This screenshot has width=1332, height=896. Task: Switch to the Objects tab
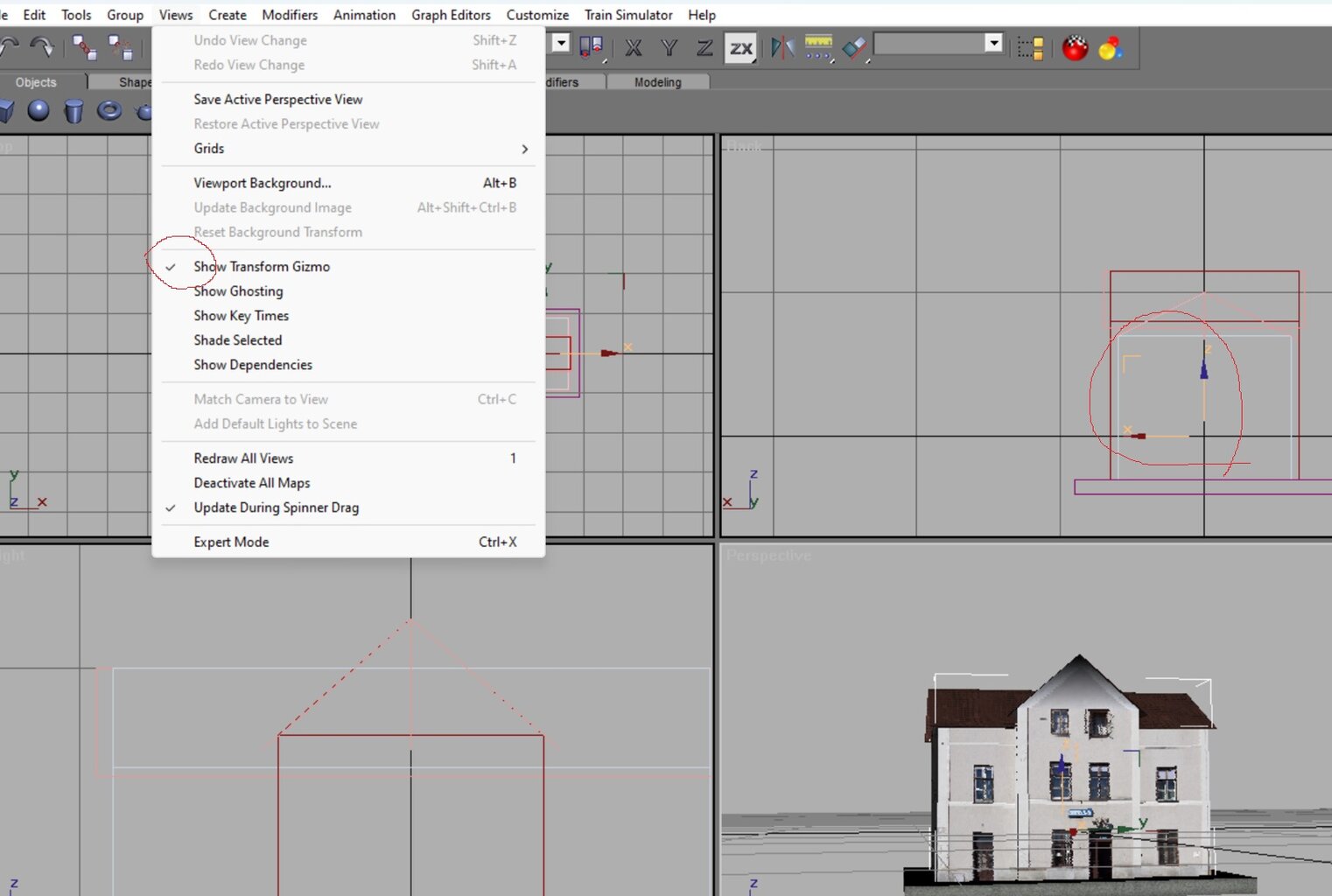tap(36, 82)
